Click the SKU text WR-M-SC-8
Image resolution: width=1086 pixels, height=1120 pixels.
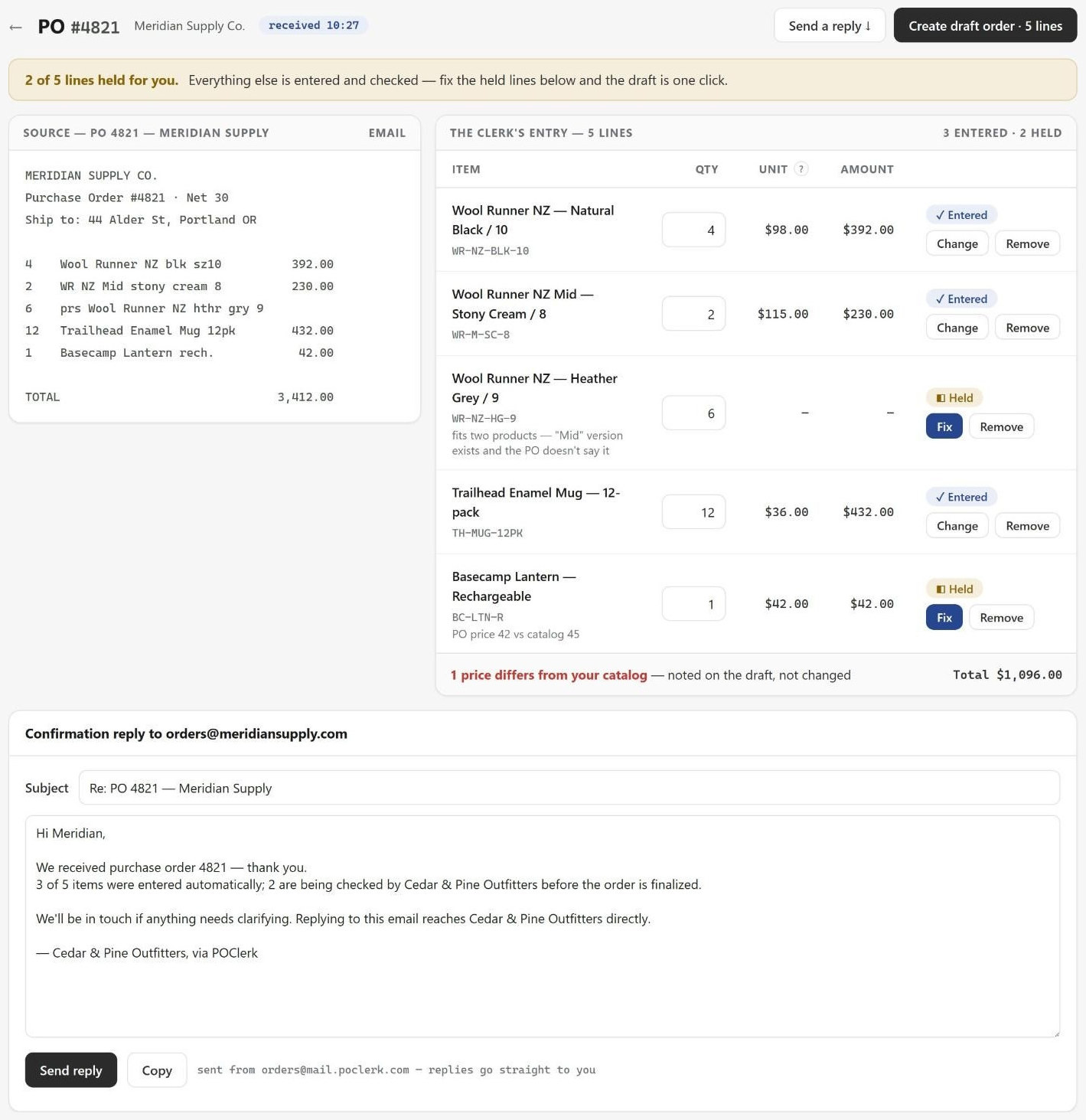click(481, 335)
